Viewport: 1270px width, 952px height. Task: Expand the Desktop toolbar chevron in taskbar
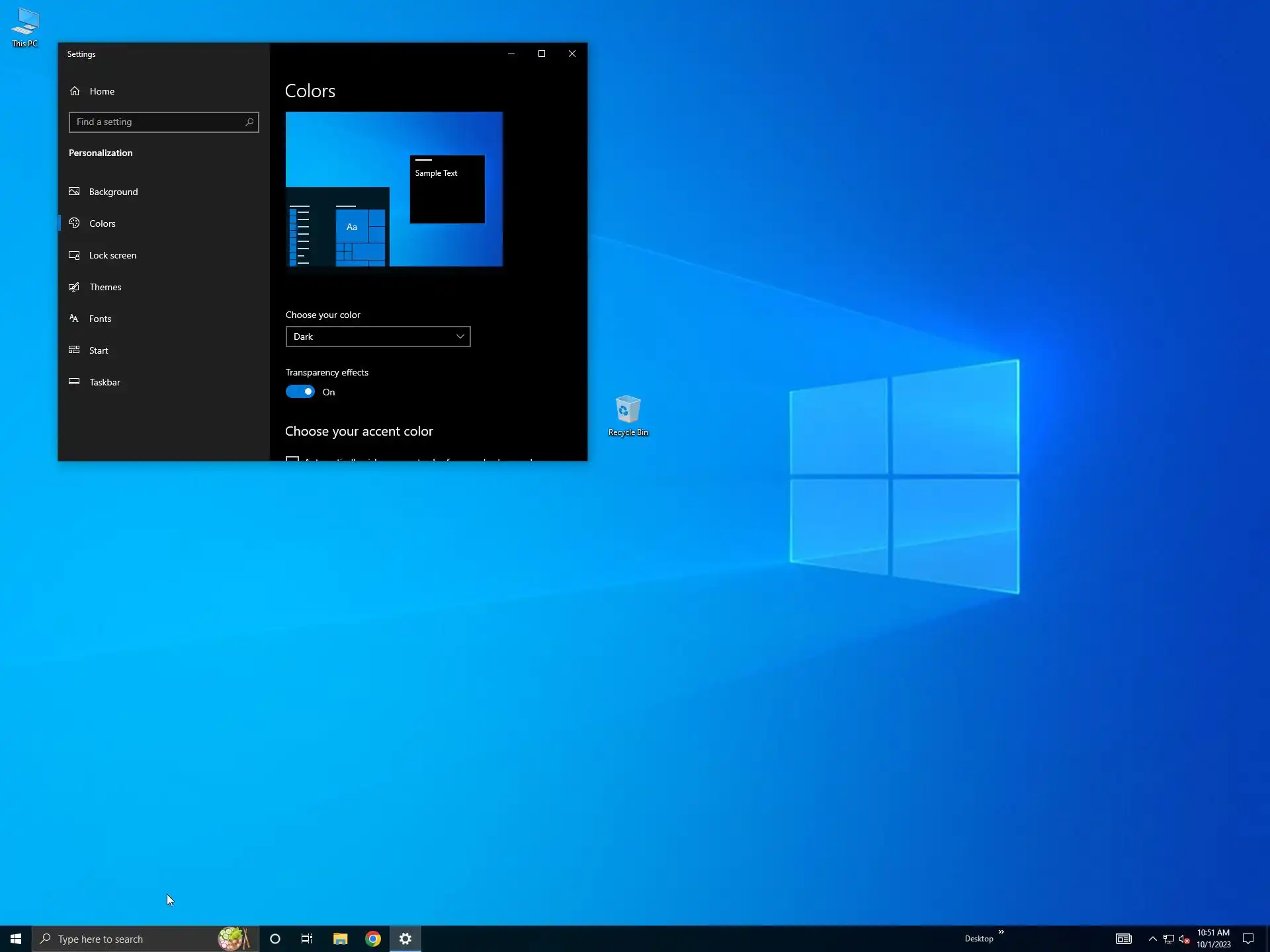(x=1001, y=932)
